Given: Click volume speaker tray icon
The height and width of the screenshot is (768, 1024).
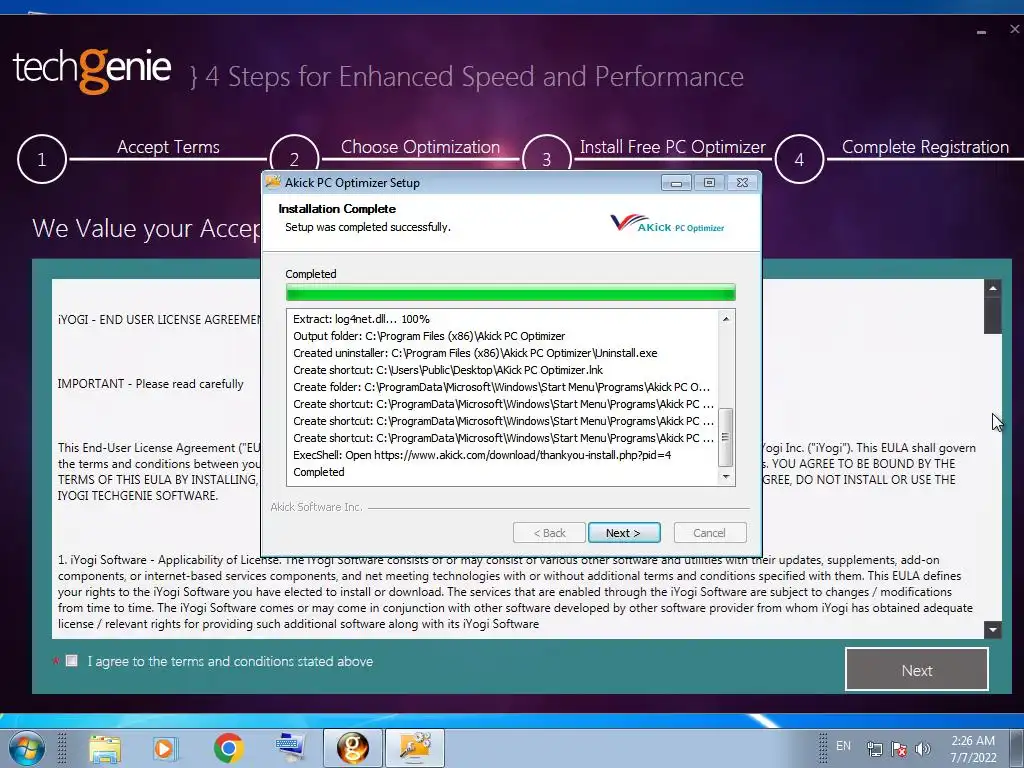Looking at the screenshot, I should pyautogui.click(x=923, y=749).
